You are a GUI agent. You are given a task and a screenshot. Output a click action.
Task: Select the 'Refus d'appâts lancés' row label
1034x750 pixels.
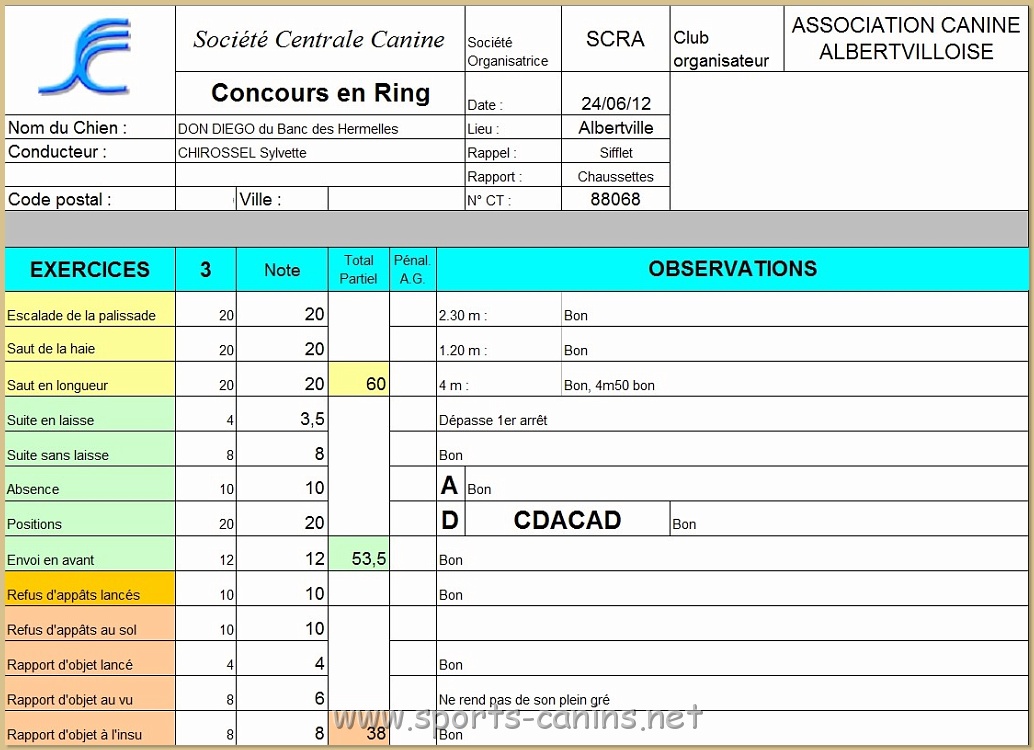[90, 588]
